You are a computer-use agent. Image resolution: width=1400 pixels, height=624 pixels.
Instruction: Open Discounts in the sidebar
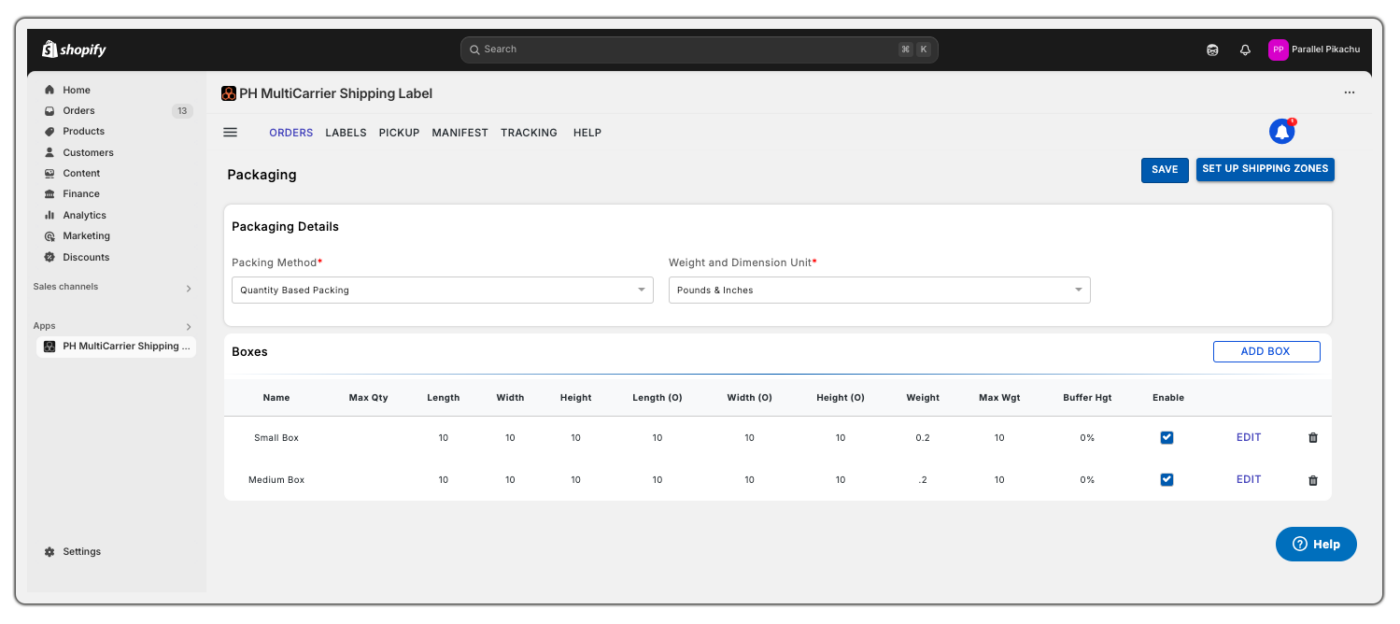tap(86, 257)
